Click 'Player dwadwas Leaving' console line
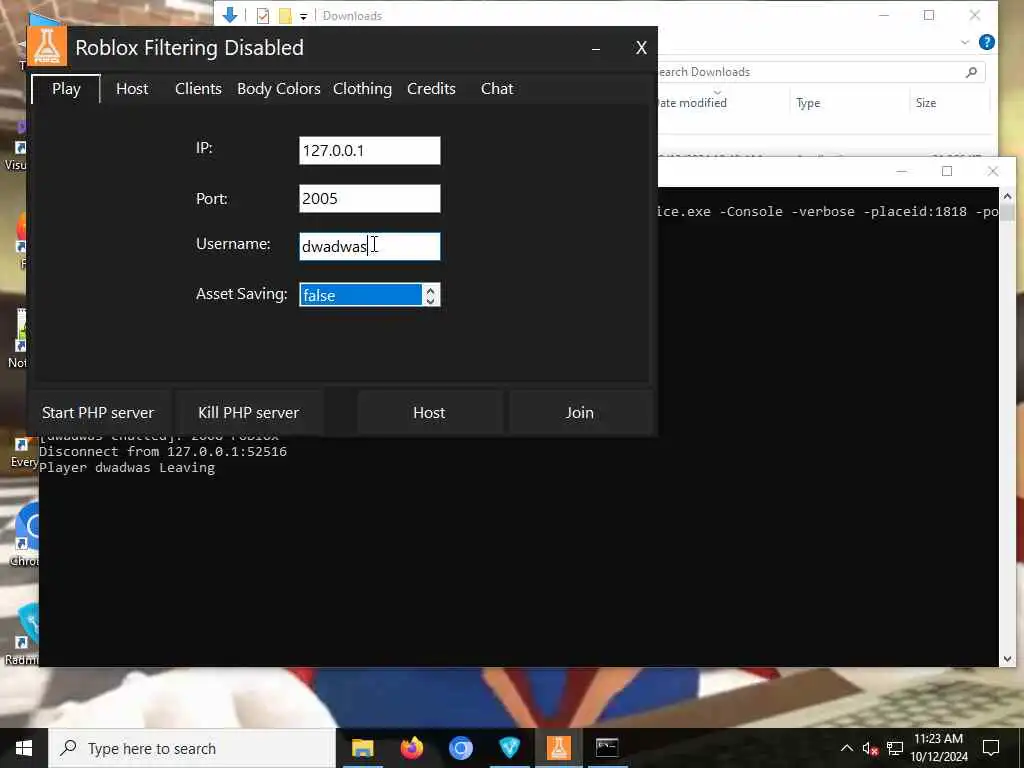This screenshot has height=768, width=1024. coord(127,468)
